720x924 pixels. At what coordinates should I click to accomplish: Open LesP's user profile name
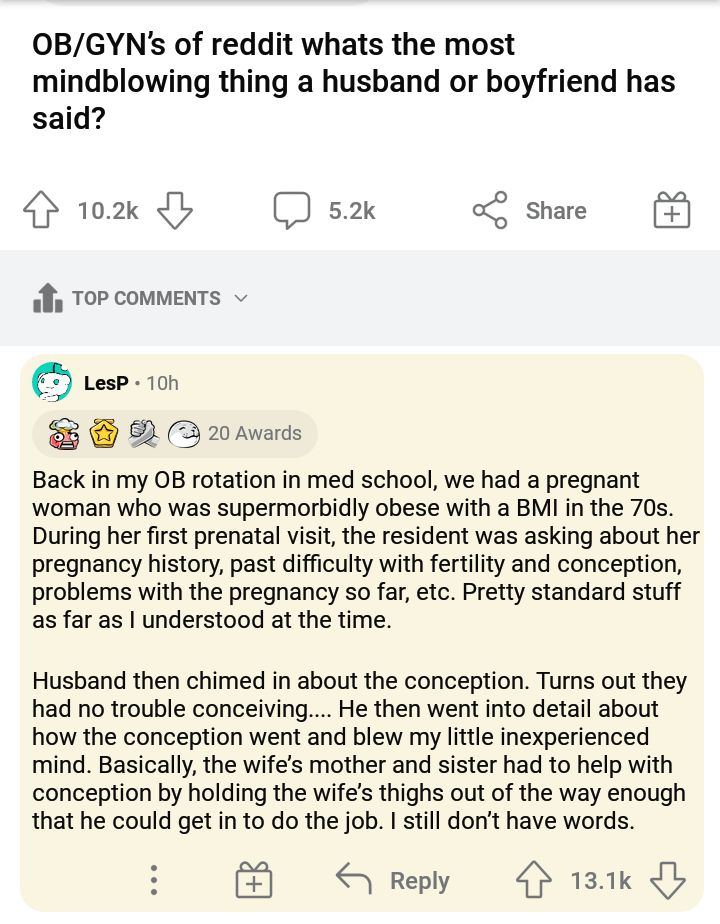click(x=106, y=383)
